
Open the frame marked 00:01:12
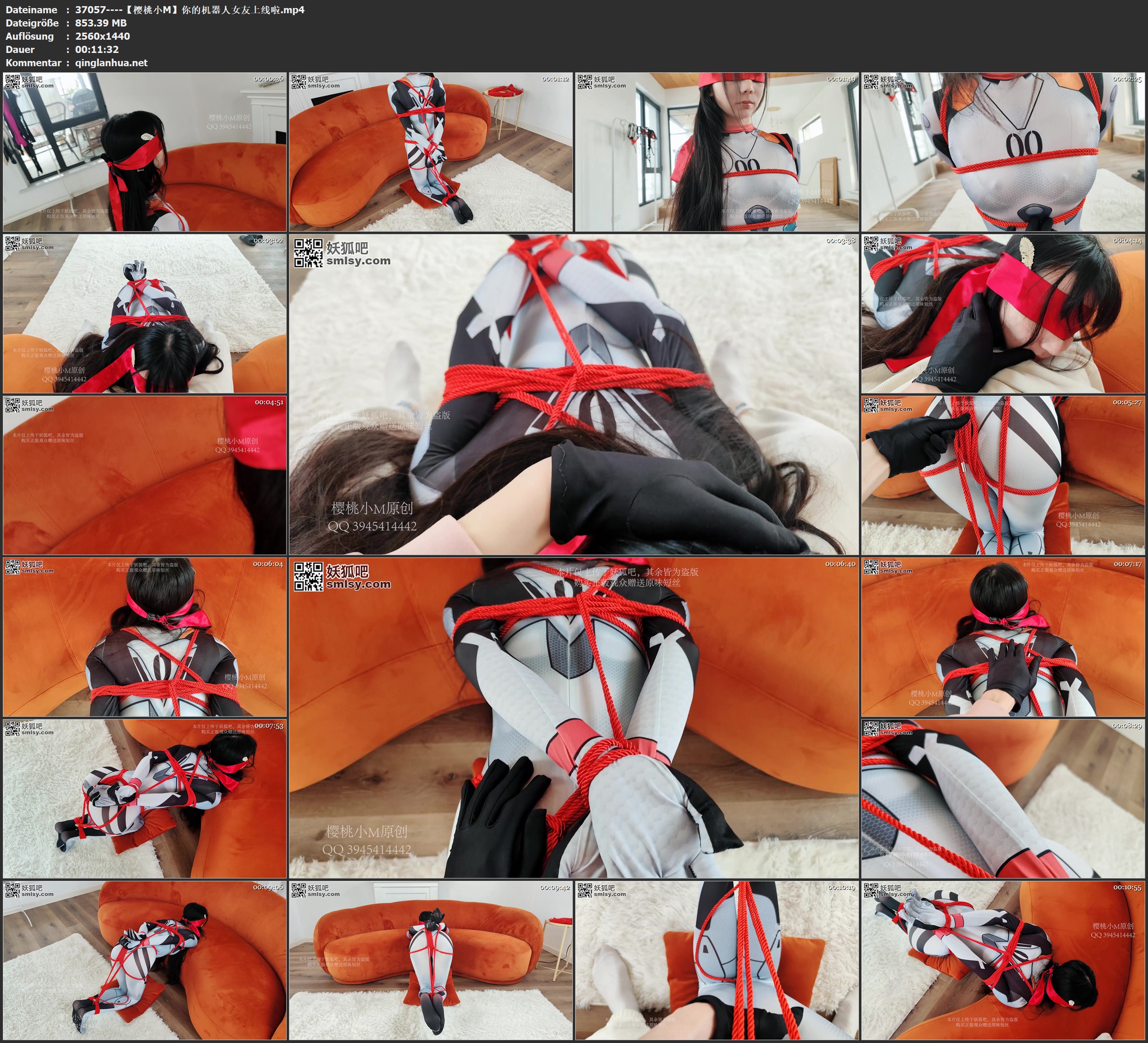(430, 151)
